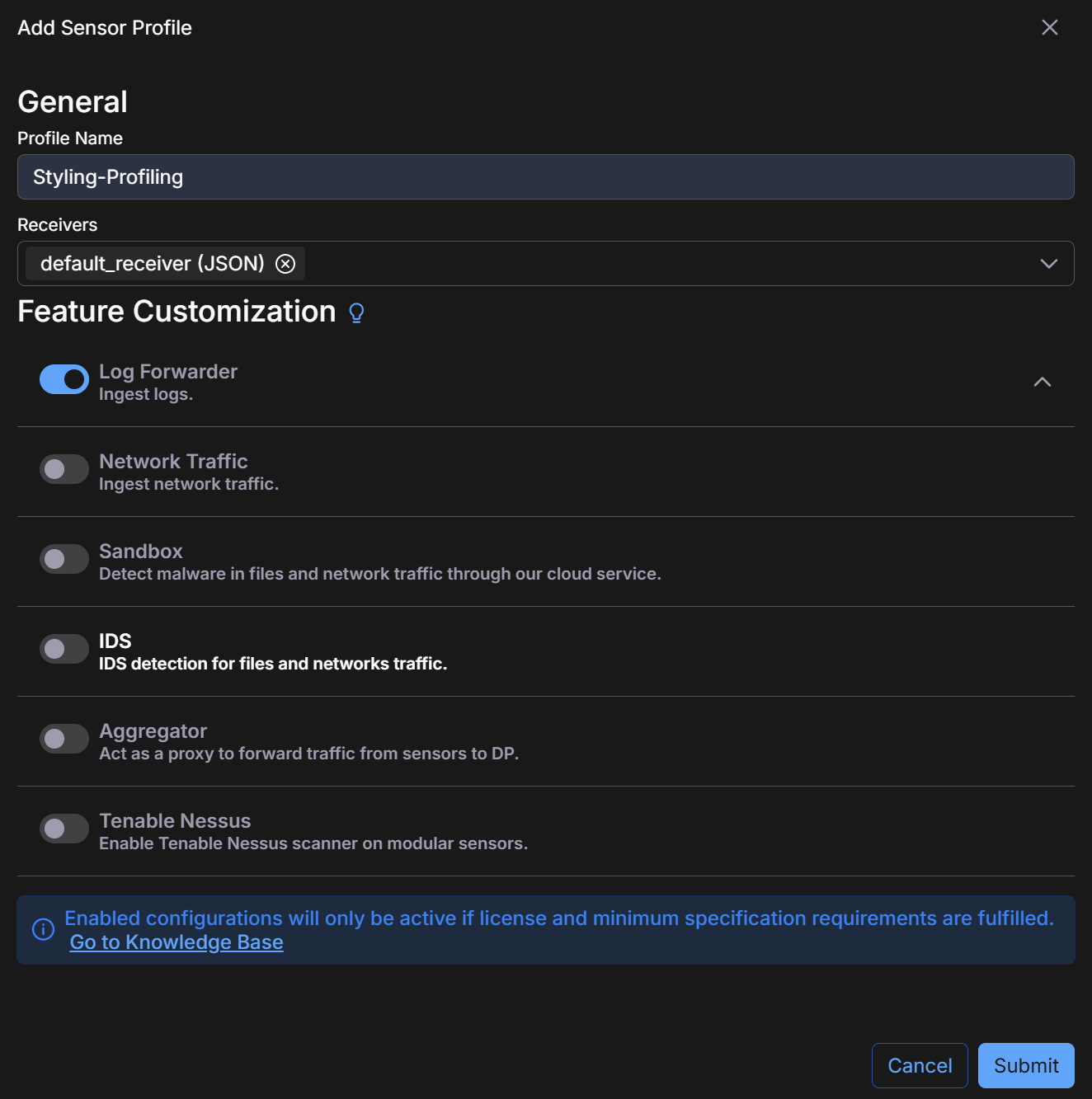Enable the Network Traffic feature
Viewport: 1092px width, 1099px height.
click(x=64, y=468)
